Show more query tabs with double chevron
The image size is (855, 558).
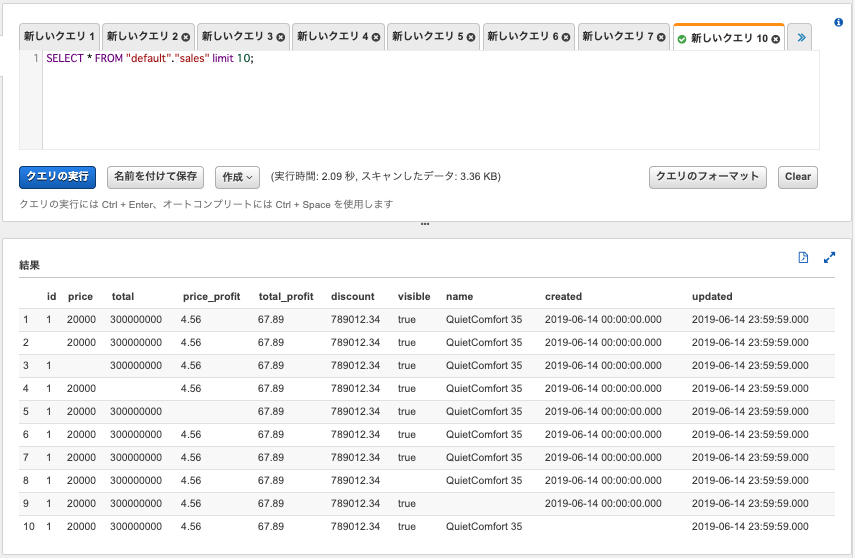800,37
